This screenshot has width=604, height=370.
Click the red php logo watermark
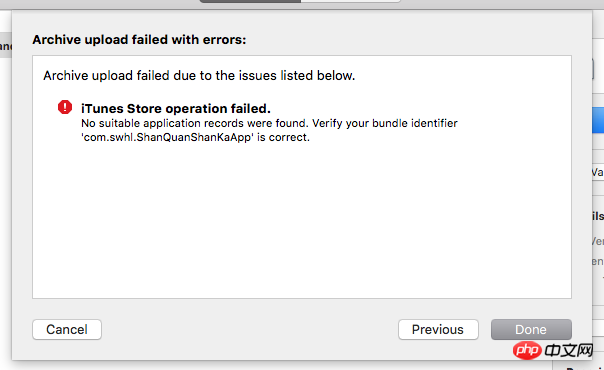(527, 350)
